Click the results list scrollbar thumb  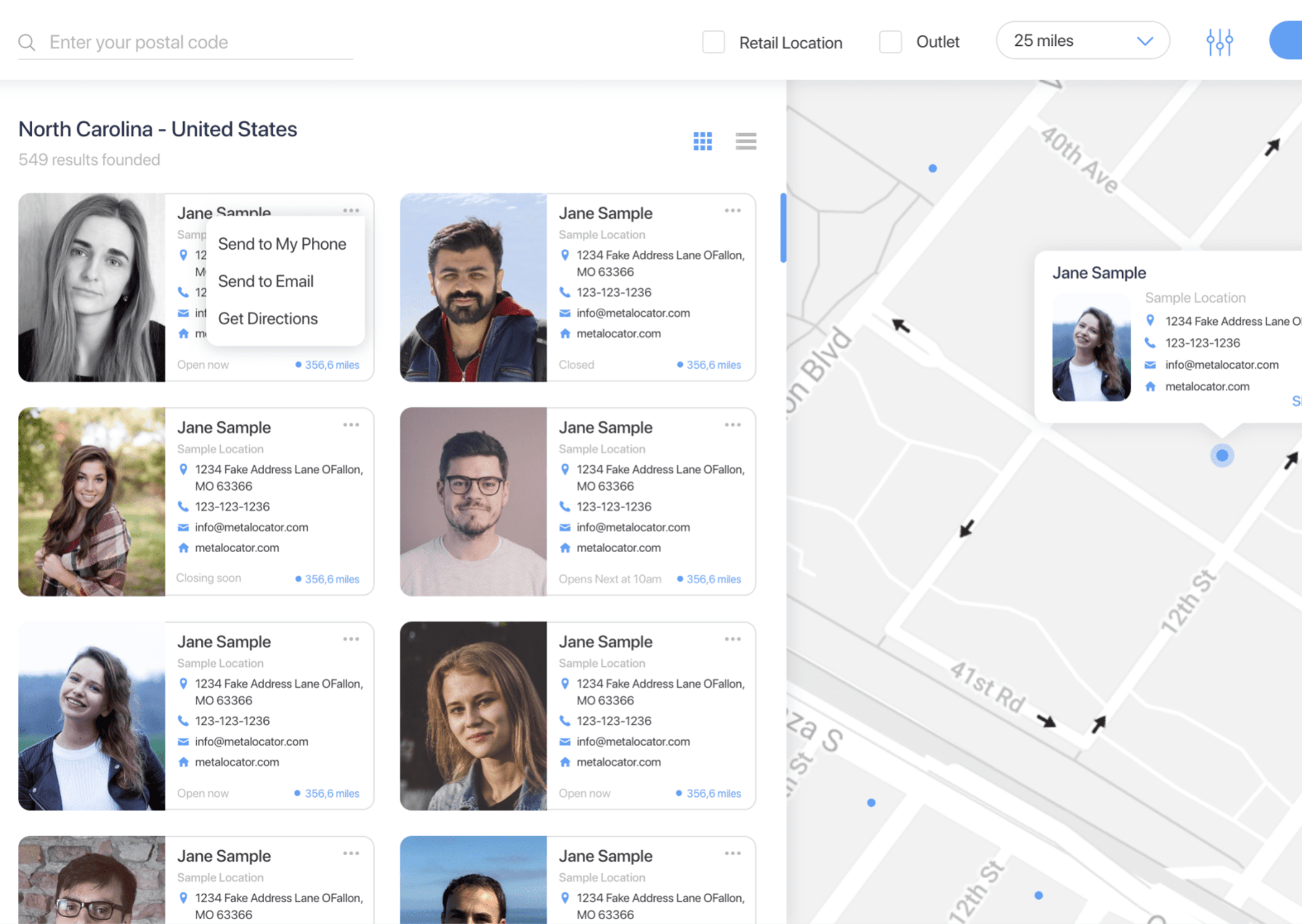(x=783, y=227)
